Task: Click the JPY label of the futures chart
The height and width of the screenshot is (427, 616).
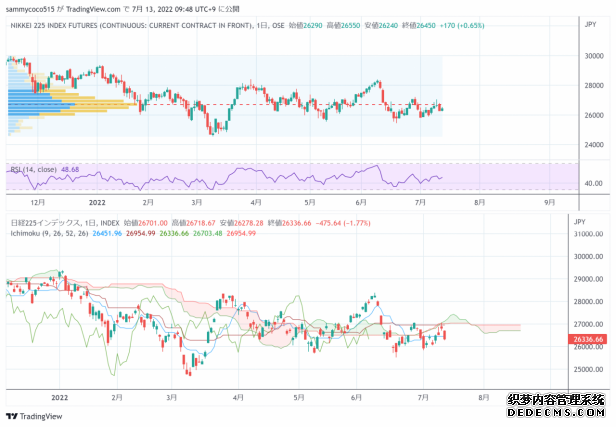Action: pyautogui.click(x=590, y=24)
